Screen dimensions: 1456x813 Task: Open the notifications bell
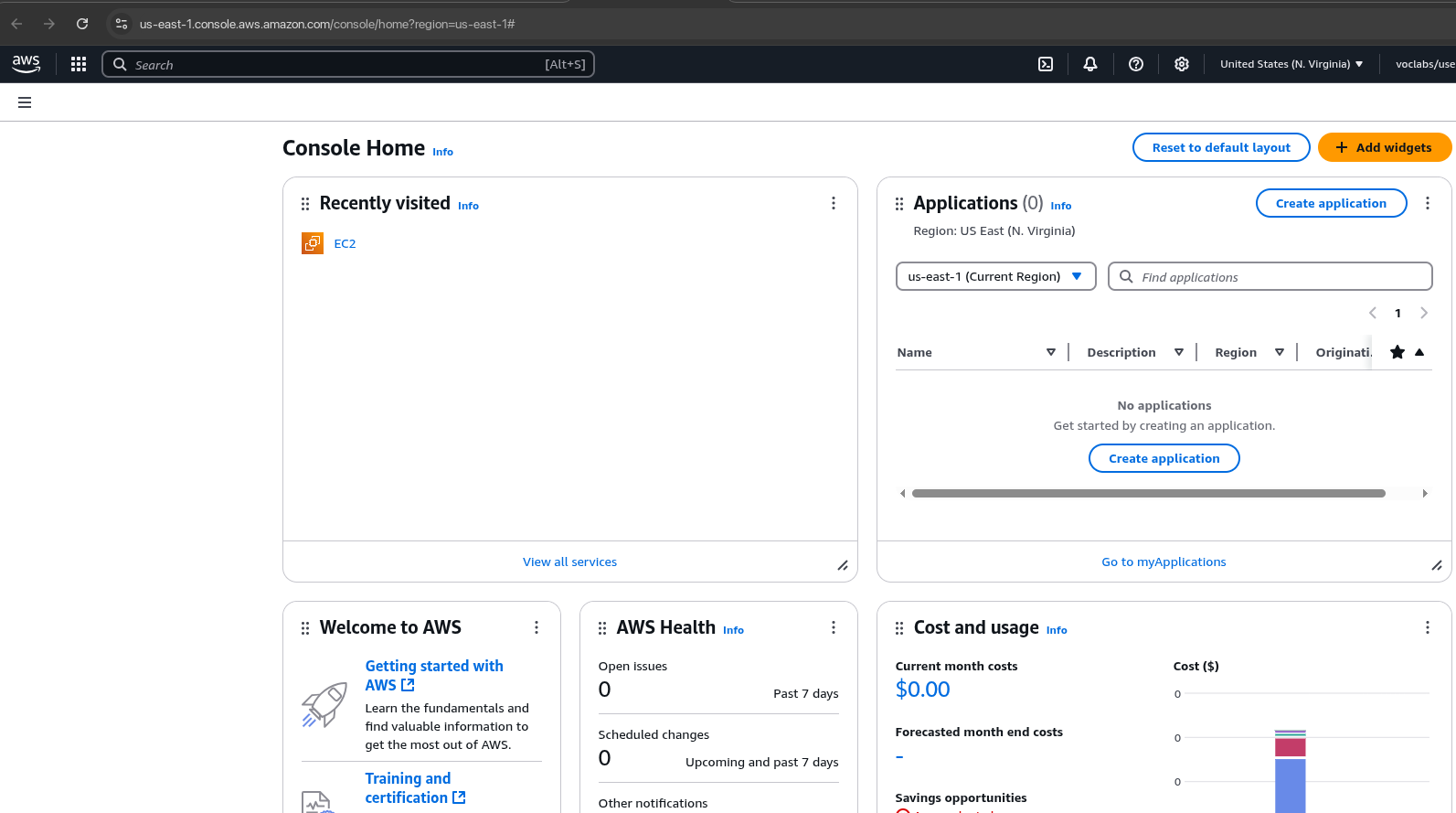tap(1090, 64)
